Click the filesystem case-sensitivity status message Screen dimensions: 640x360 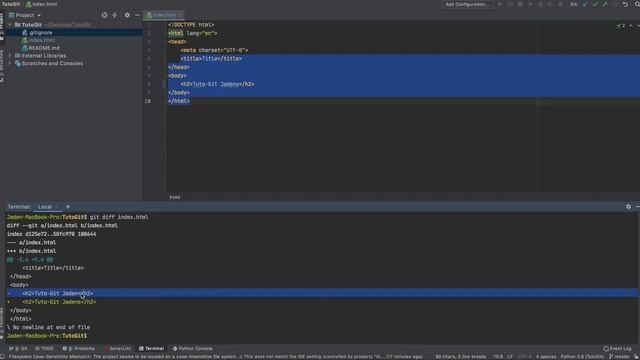click(216, 357)
